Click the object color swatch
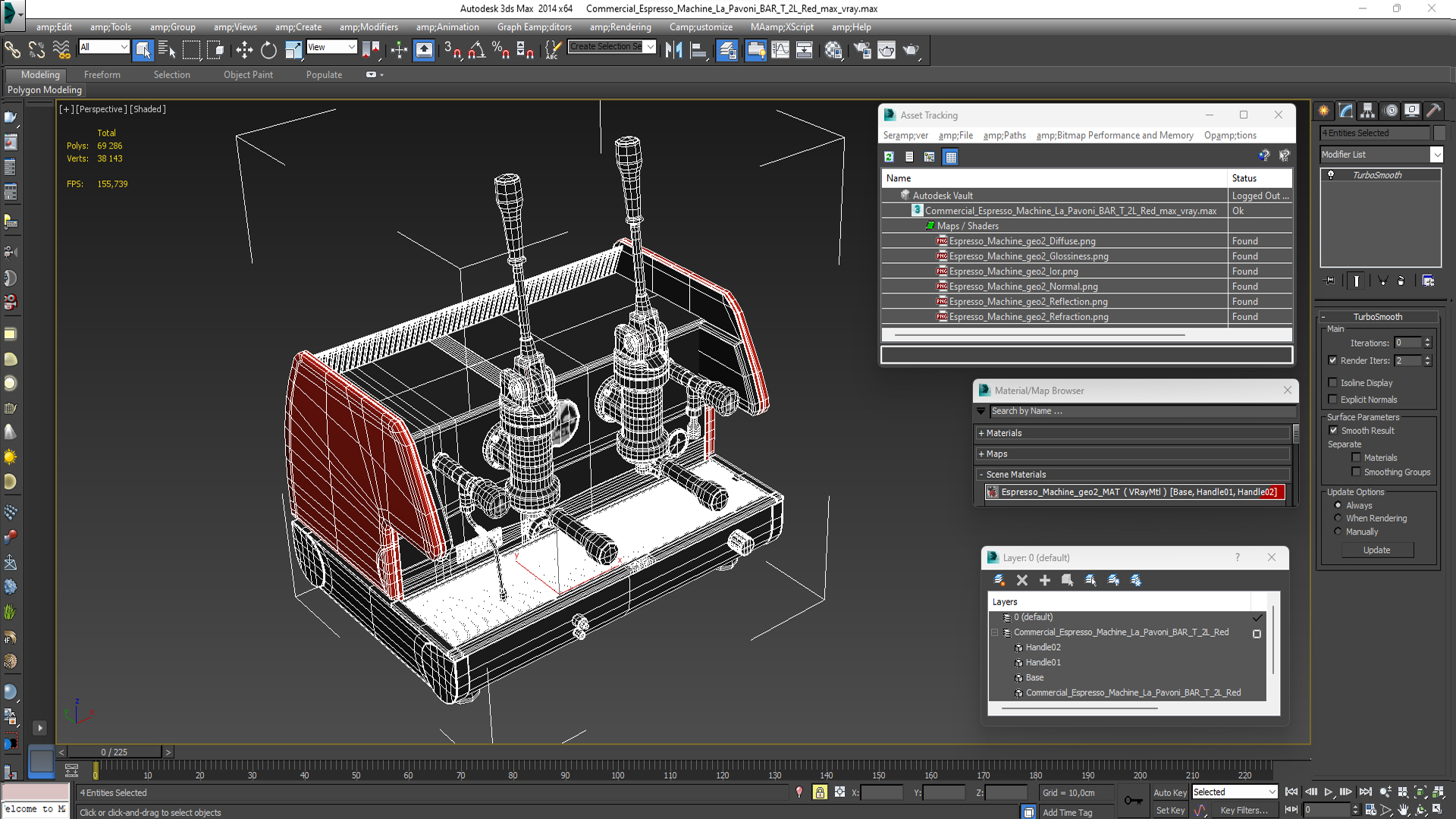Image resolution: width=1456 pixels, height=819 pixels. point(1439,133)
